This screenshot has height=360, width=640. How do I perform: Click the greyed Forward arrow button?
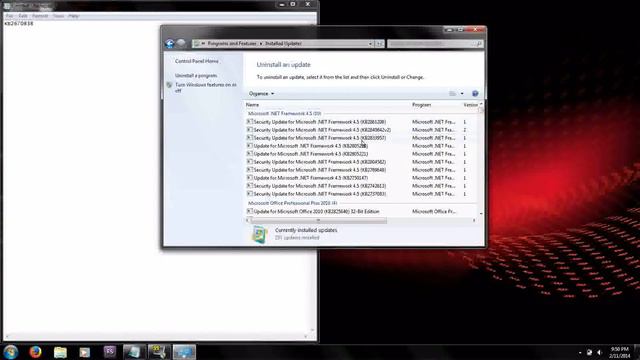181,43
